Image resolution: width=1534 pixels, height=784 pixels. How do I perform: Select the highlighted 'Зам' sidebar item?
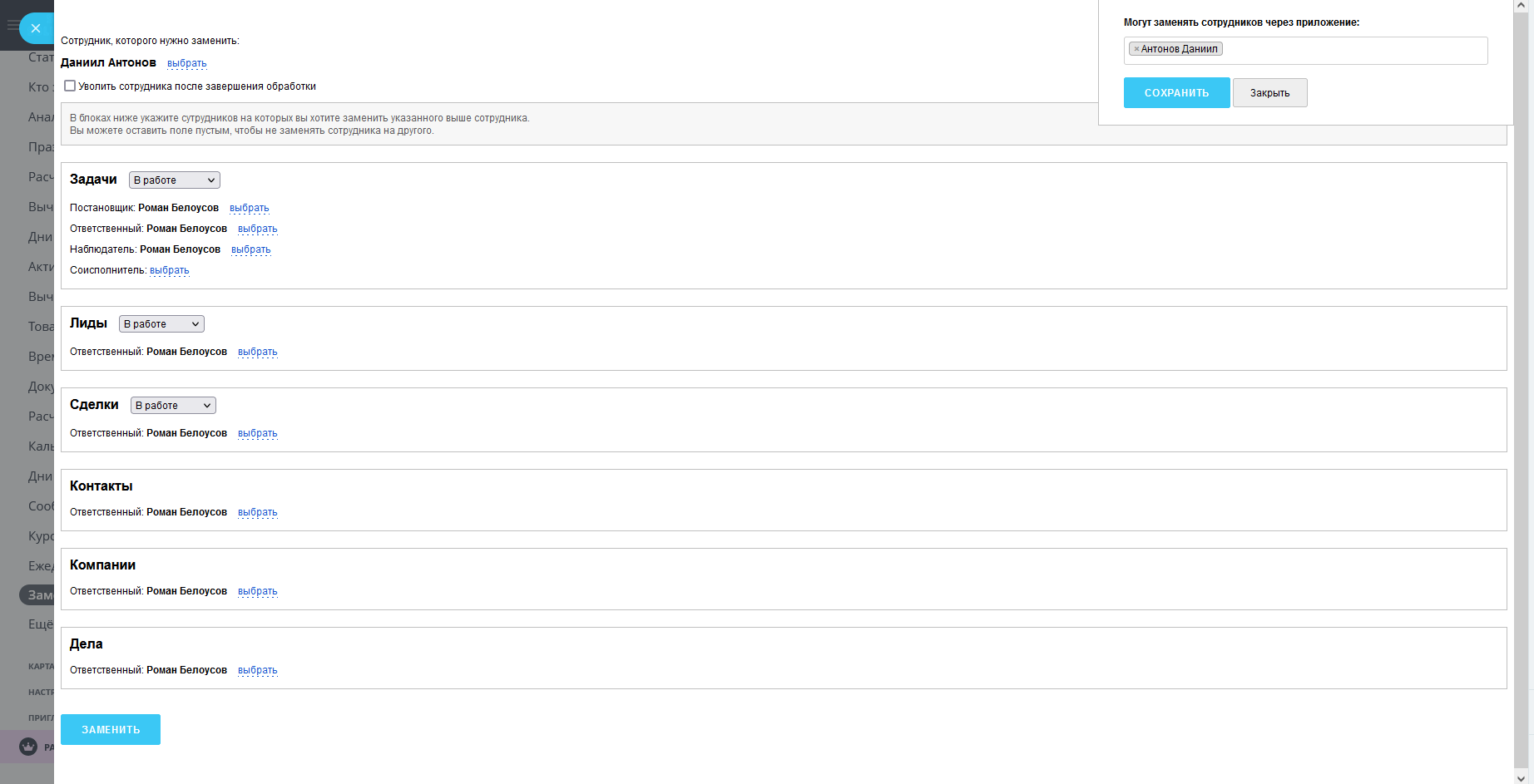point(38,595)
